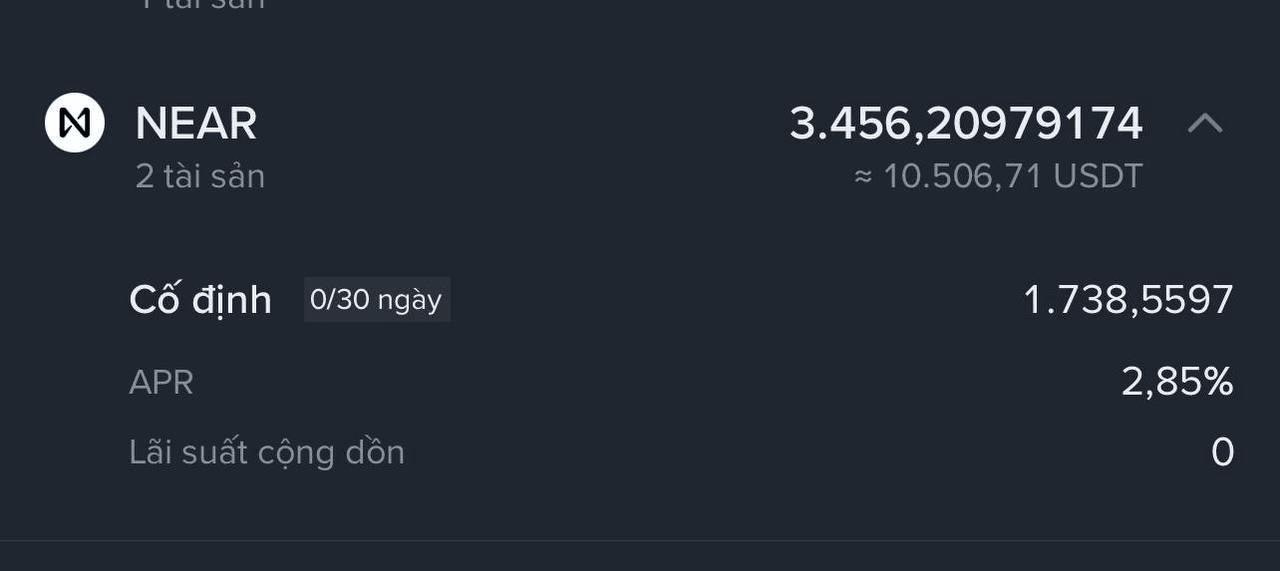Open the "Cố định" fixed product label
The width and height of the screenshot is (1280, 571).
coord(200,300)
